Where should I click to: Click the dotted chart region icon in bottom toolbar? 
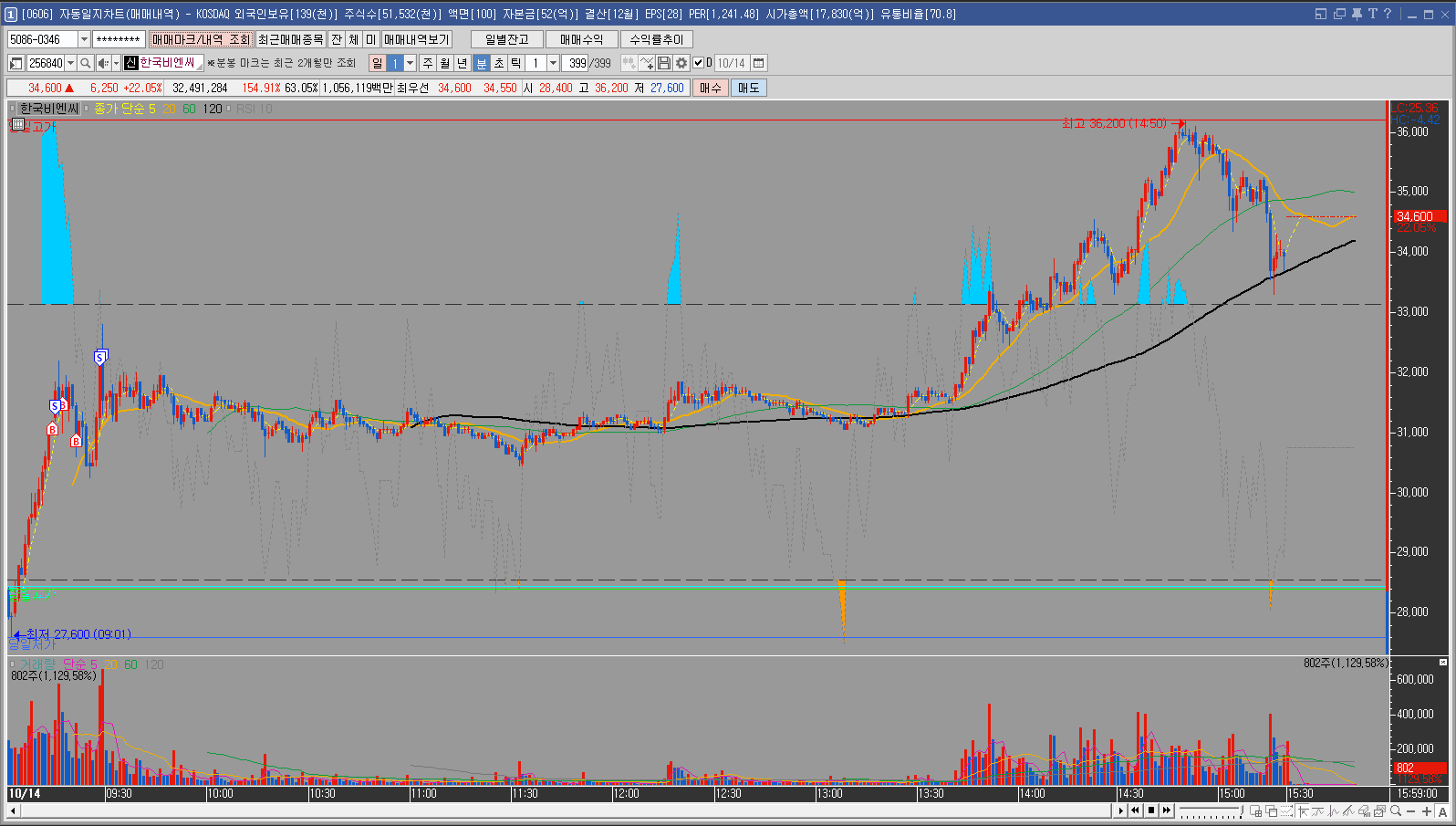click(x=1286, y=810)
